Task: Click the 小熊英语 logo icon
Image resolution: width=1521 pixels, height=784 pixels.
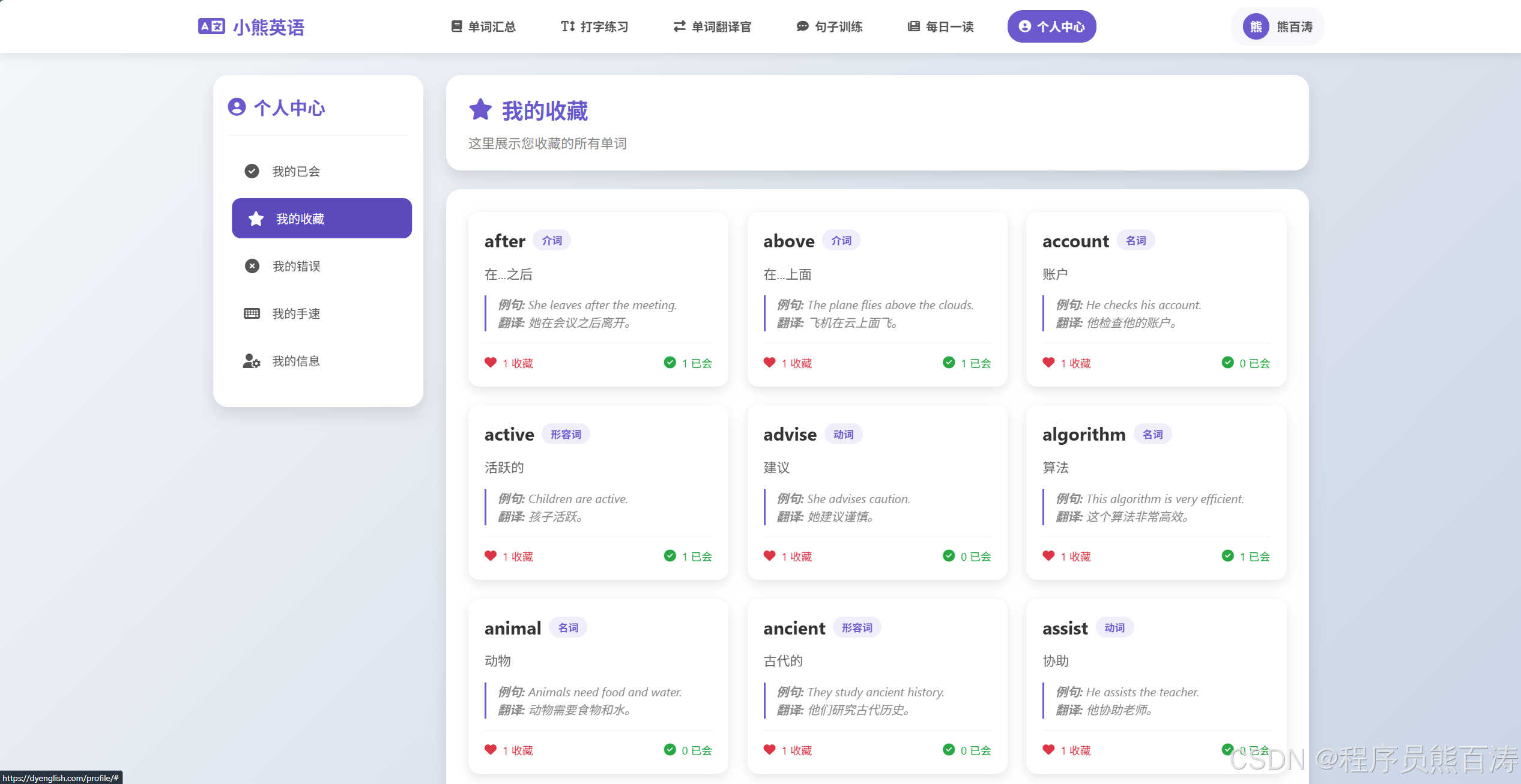Action: [x=211, y=26]
